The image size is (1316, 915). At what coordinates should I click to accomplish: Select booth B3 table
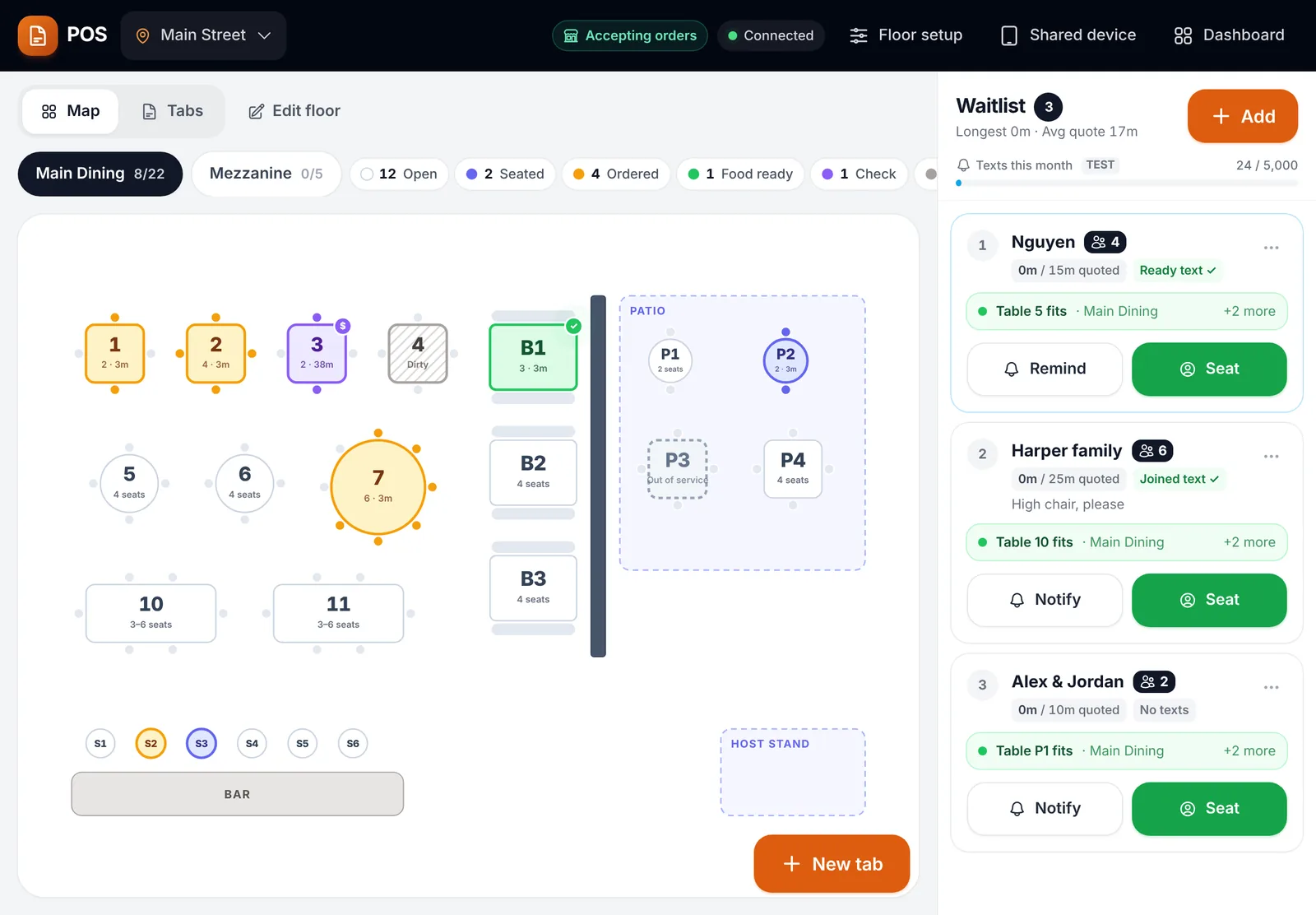(x=533, y=588)
